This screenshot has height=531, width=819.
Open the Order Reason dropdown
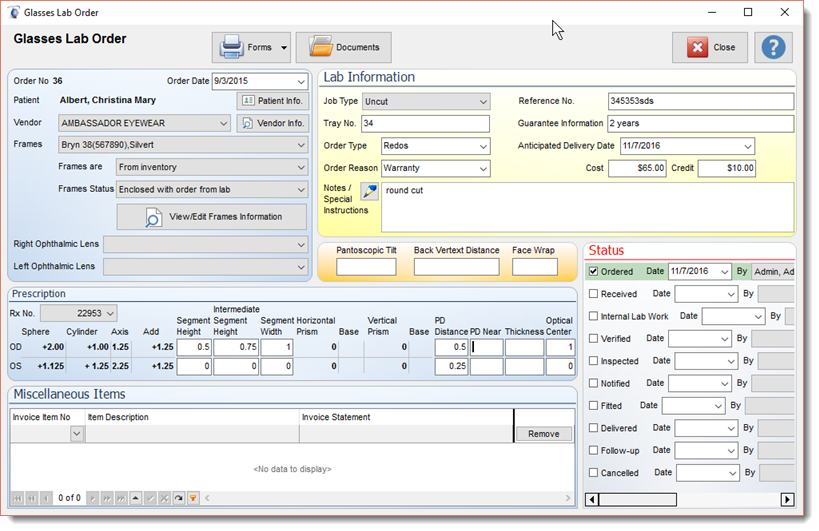484,169
